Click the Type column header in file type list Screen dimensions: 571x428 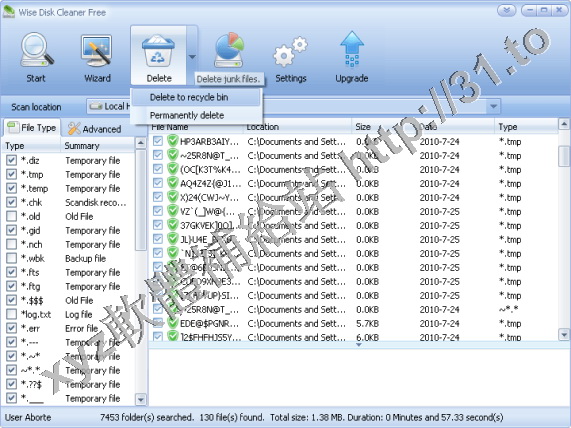[x=31, y=146]
